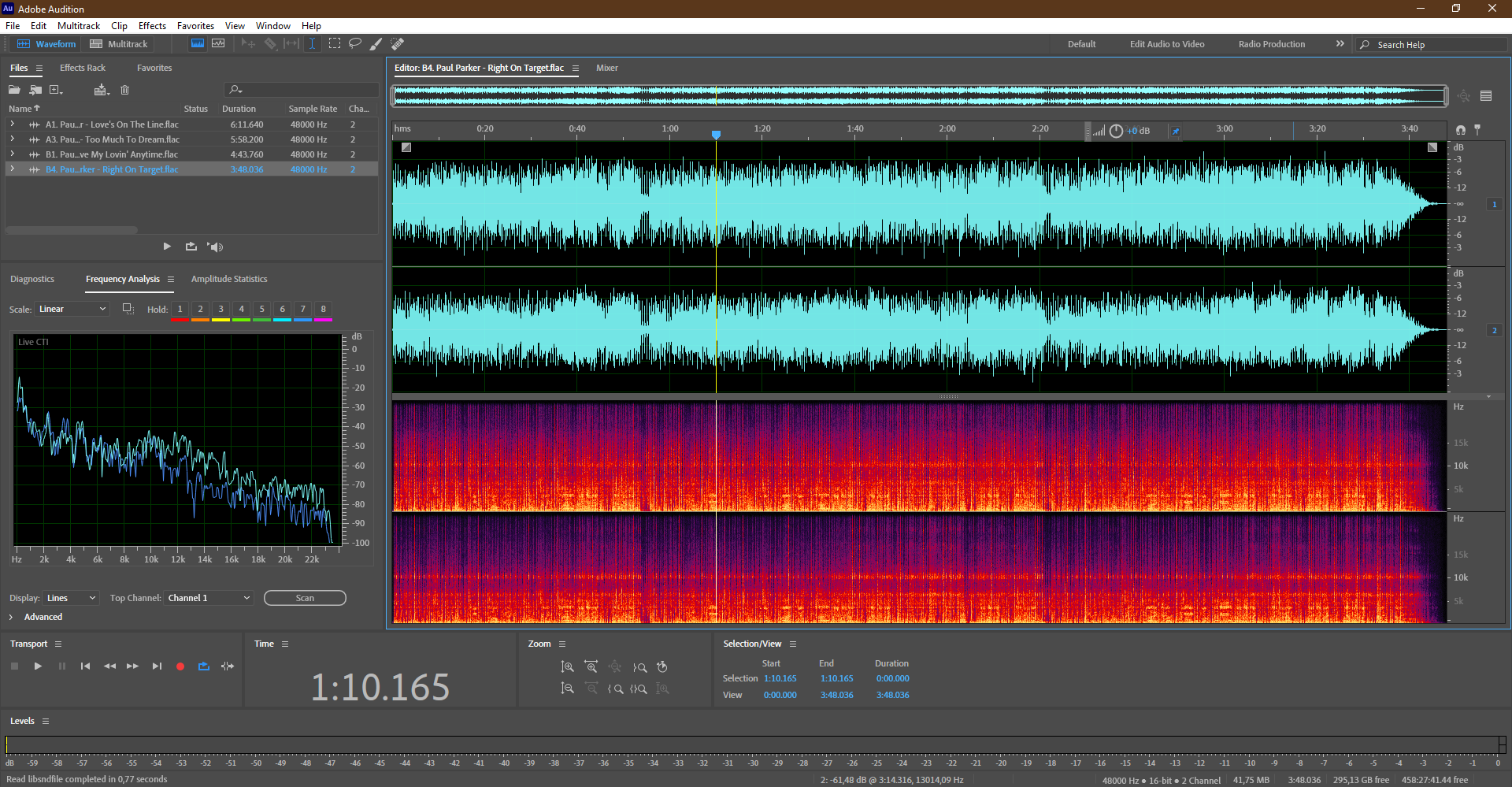The image size is (1512, 787).
Task: Open the Files panel menu icon
Action: pyautogui.click(x=39, y=69)
